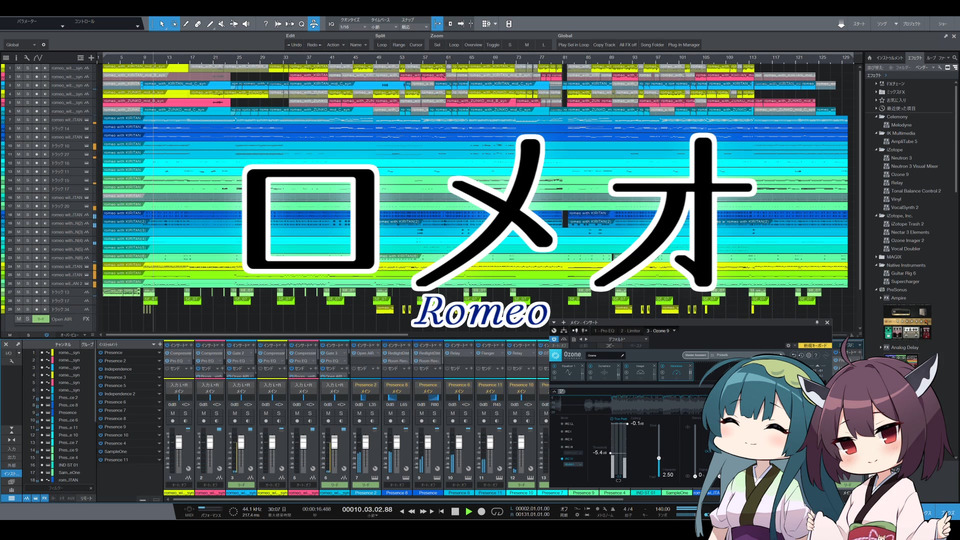Screen dimensions: 960x540
Task: Collapse the iZotope, Inc. folder
Action: pos(877,216)
